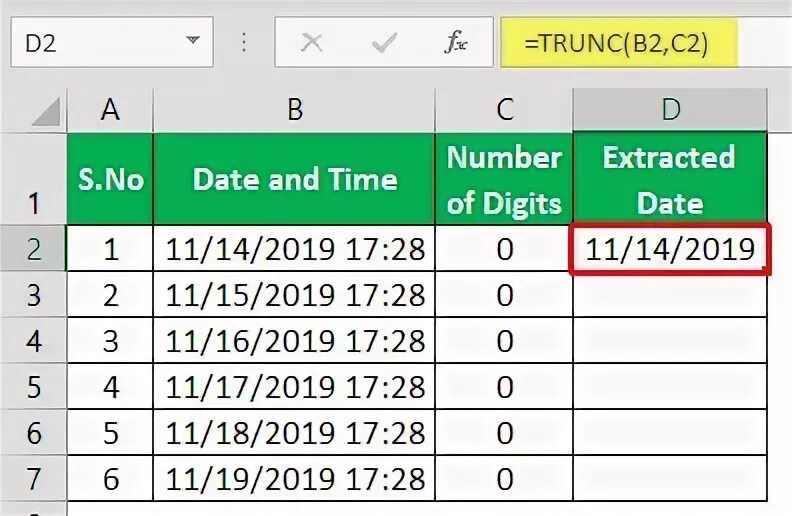Select column A header

(110, 109)
